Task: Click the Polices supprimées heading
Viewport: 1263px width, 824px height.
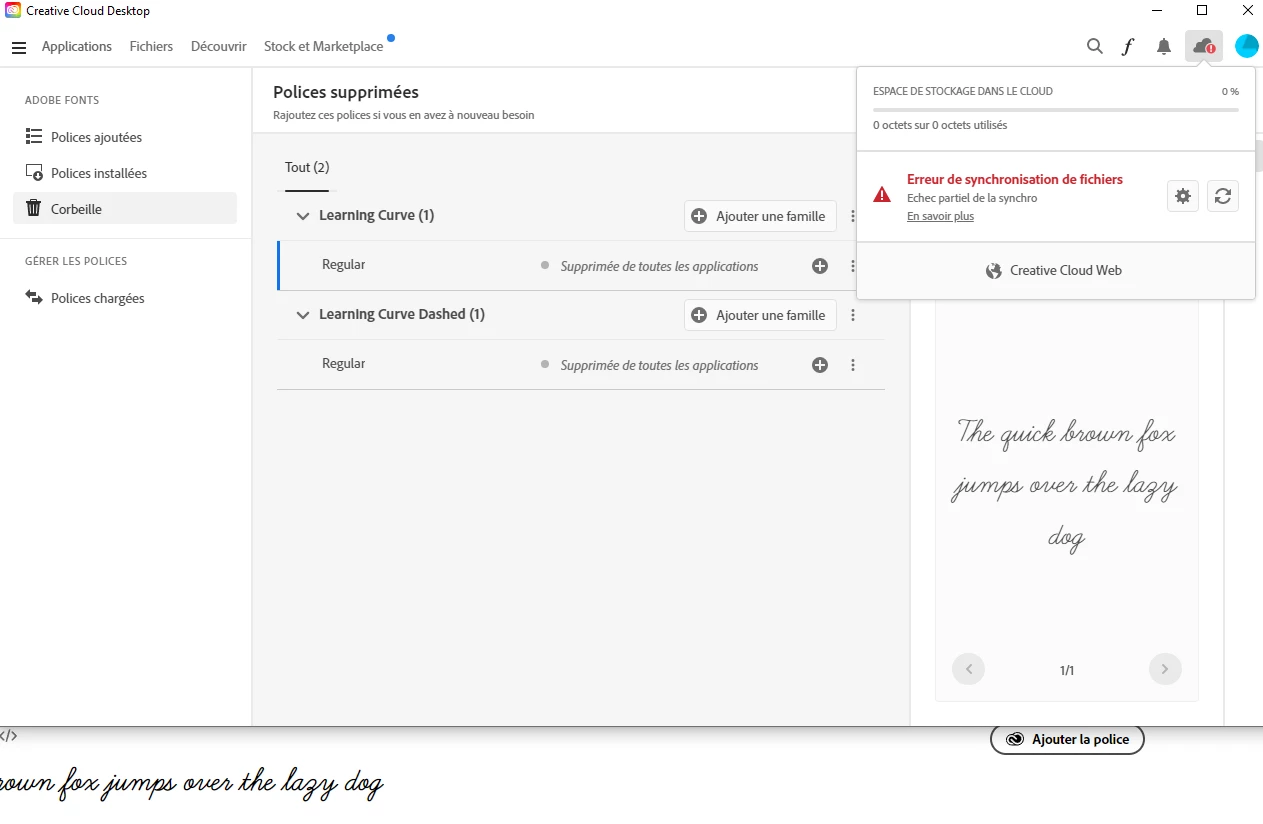Action: point(346,92)
